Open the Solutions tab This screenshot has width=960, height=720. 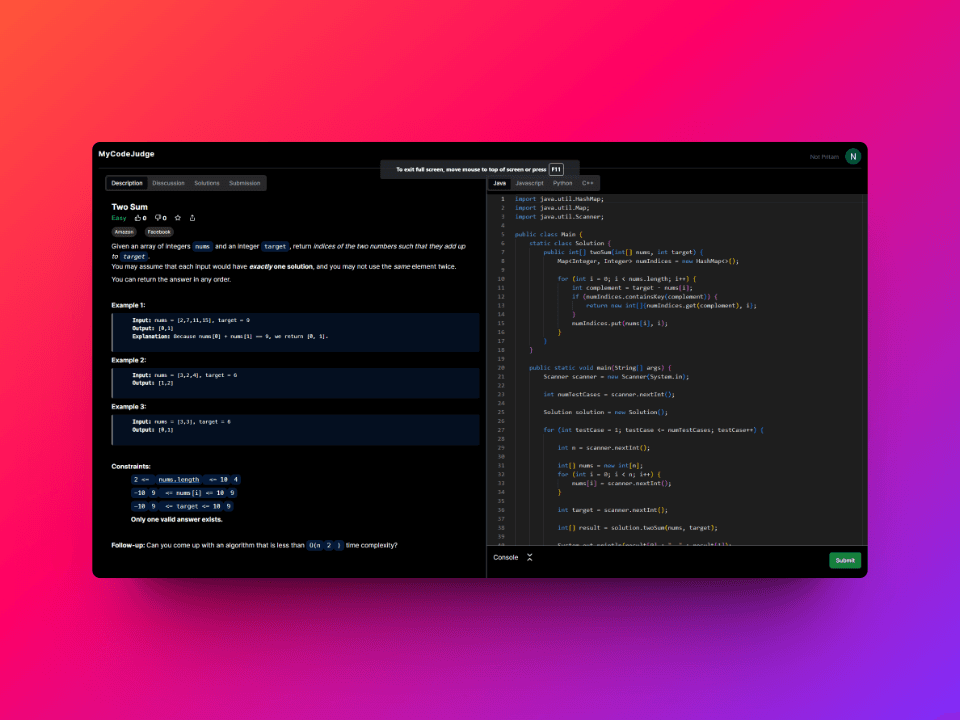(x=207, y=184)
